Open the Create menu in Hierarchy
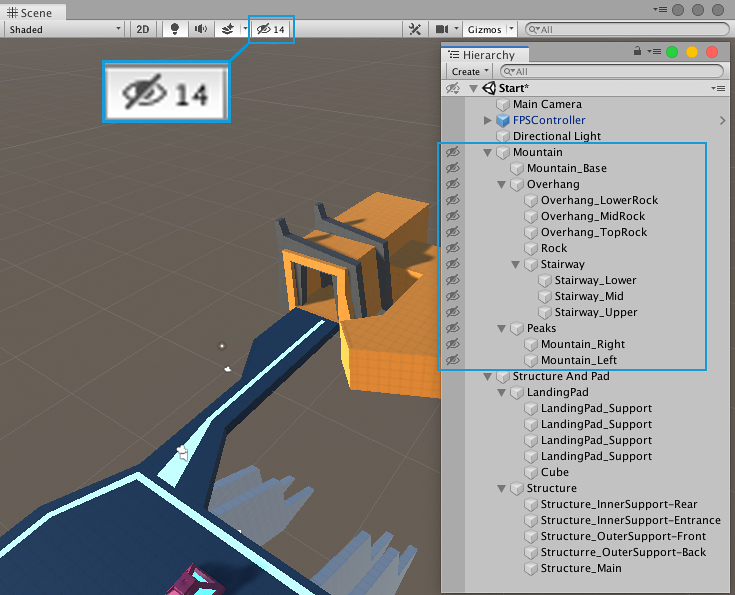Viewport: 735px width, 595px height. (469, 72)
